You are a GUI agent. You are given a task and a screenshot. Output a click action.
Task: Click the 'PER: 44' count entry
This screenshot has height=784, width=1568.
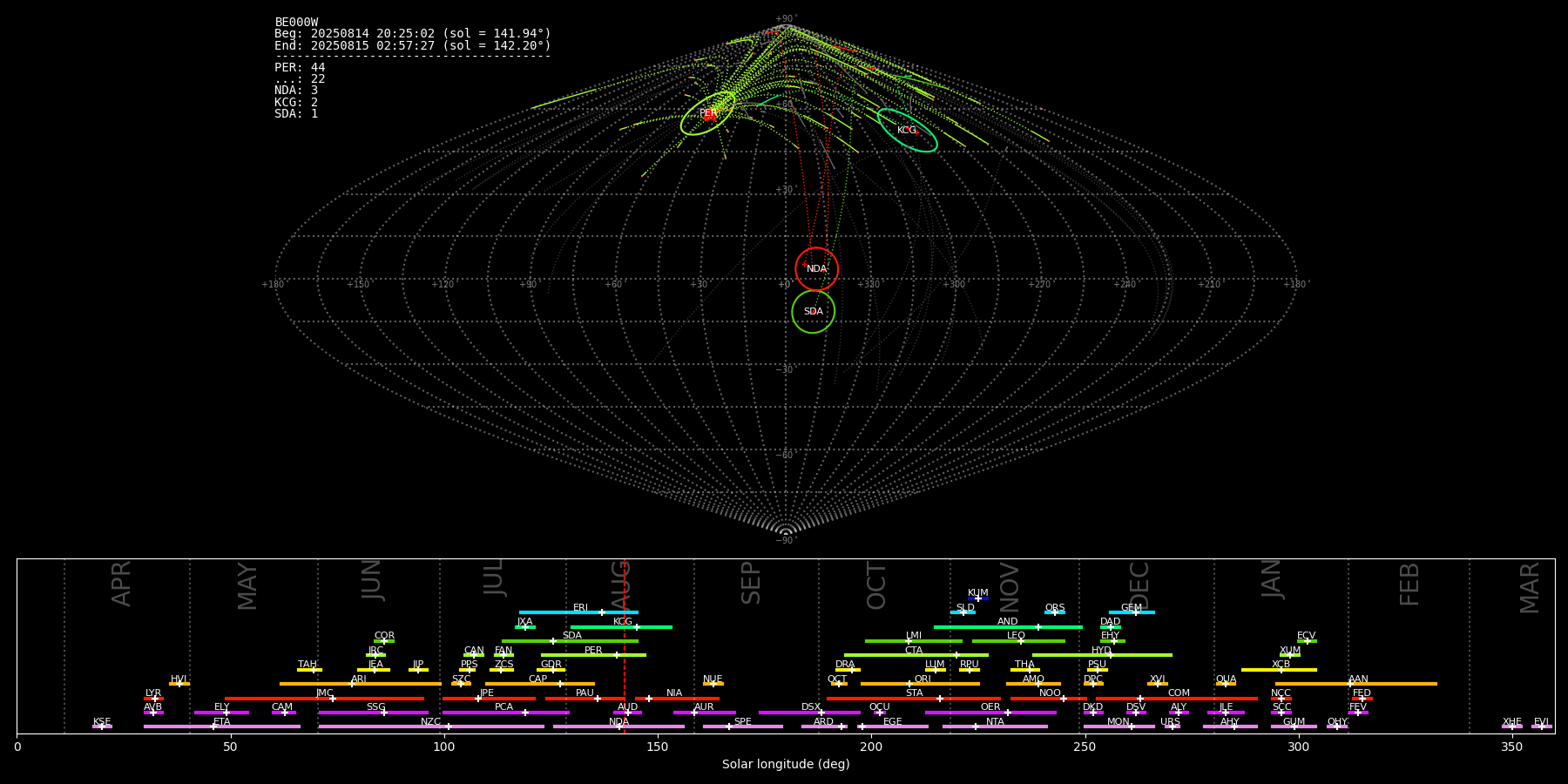pyautogui.click(x=300, y=67)
